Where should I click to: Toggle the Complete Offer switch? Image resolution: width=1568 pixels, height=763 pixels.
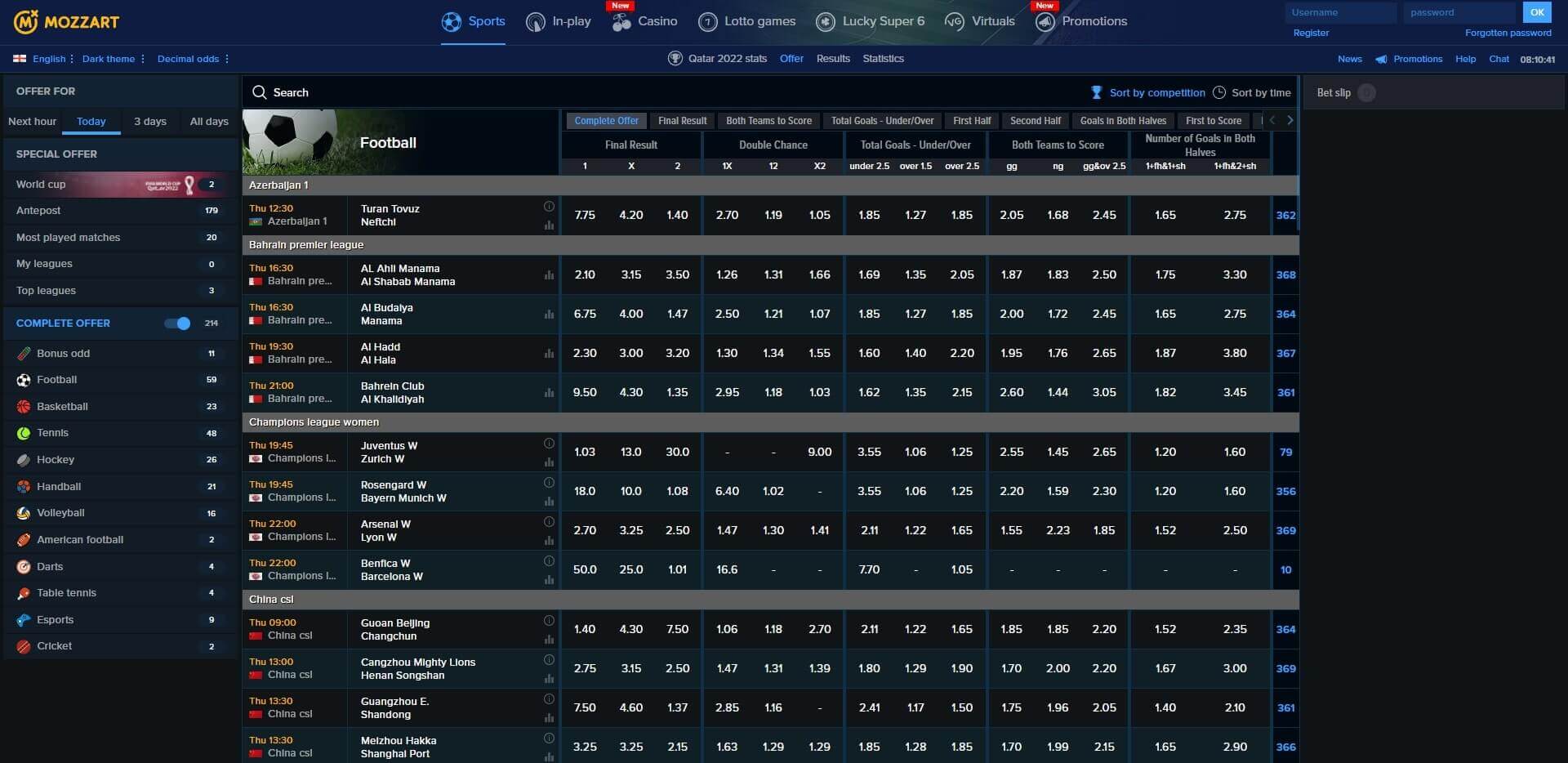click(x=177, y=323)
